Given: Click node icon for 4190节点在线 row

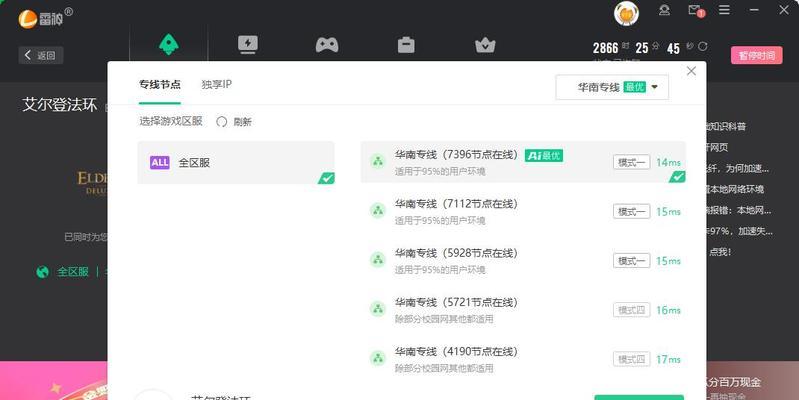Looking at the screenshot, I should pos(378,358).
